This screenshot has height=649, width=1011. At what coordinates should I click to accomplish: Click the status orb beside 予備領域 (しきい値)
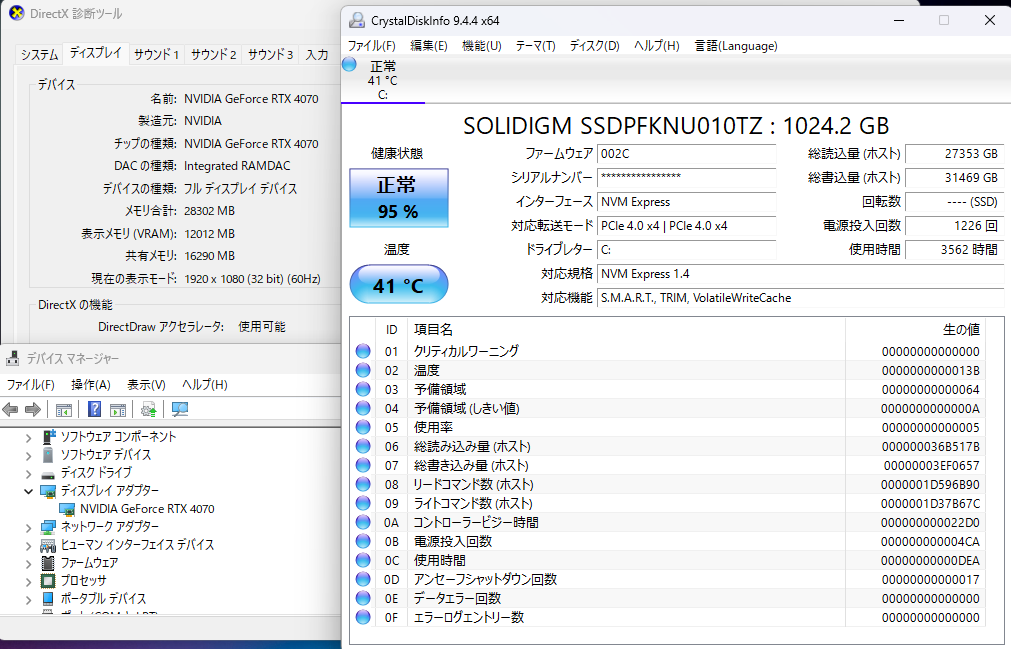tap(363, 408)
